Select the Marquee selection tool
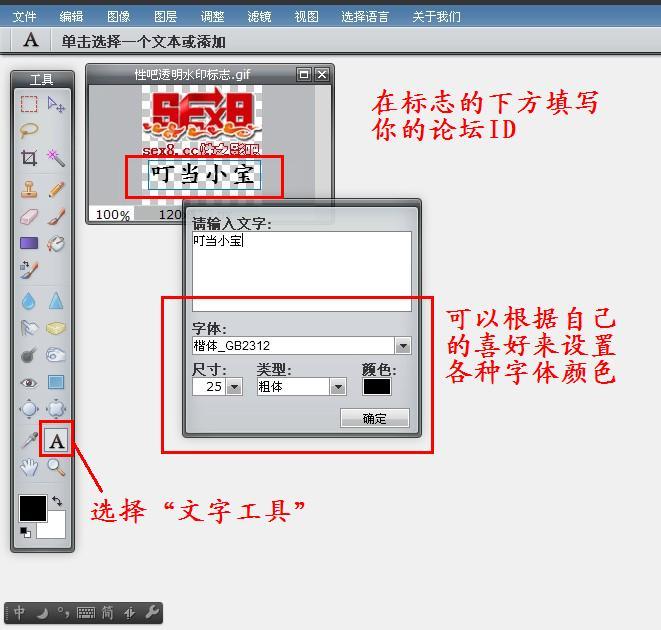The height and width of the screenshot is (630, 661). (x=29, y=104)
